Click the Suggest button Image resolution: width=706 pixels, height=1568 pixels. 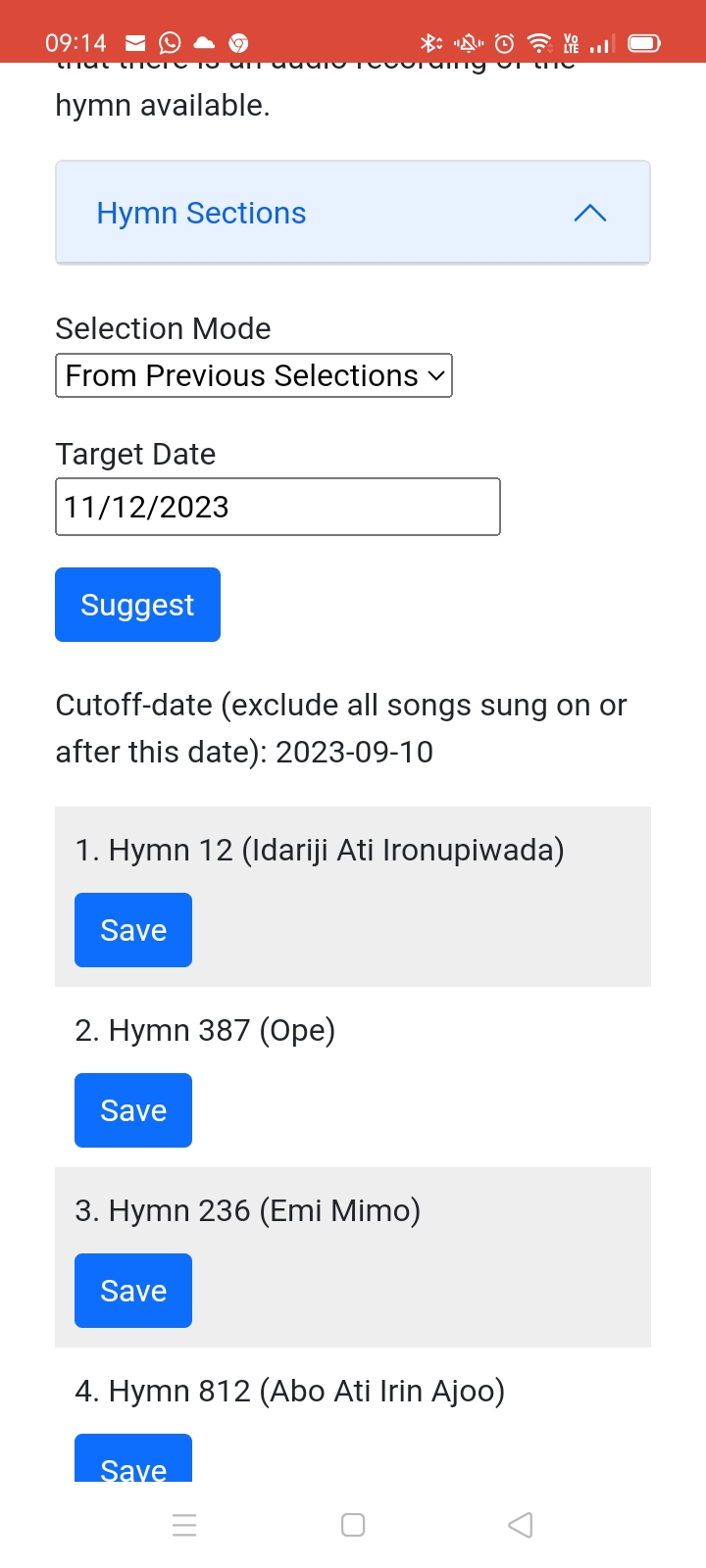(x=137, y=605)
